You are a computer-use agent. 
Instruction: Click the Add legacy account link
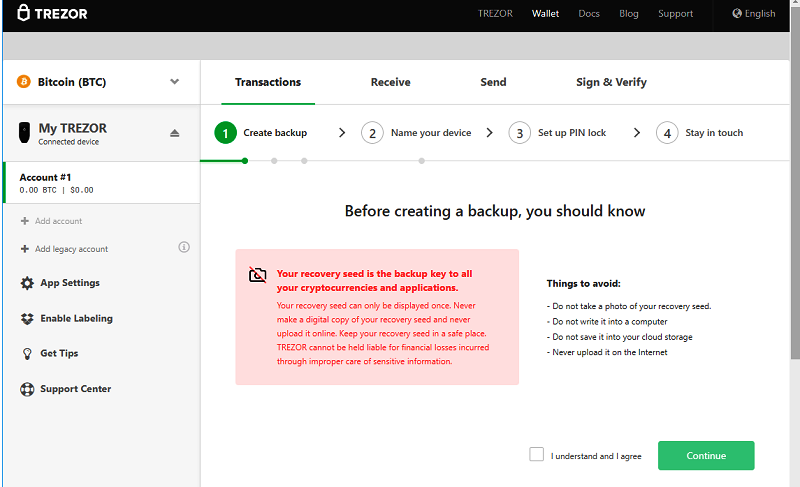tap(71, 249)
